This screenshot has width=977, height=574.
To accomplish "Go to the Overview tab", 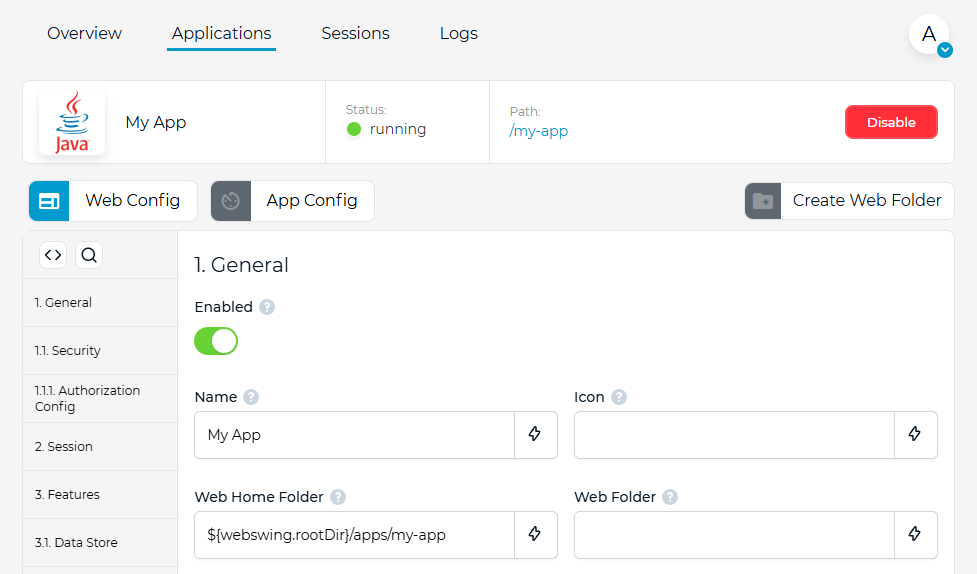I will click(85, 33).
